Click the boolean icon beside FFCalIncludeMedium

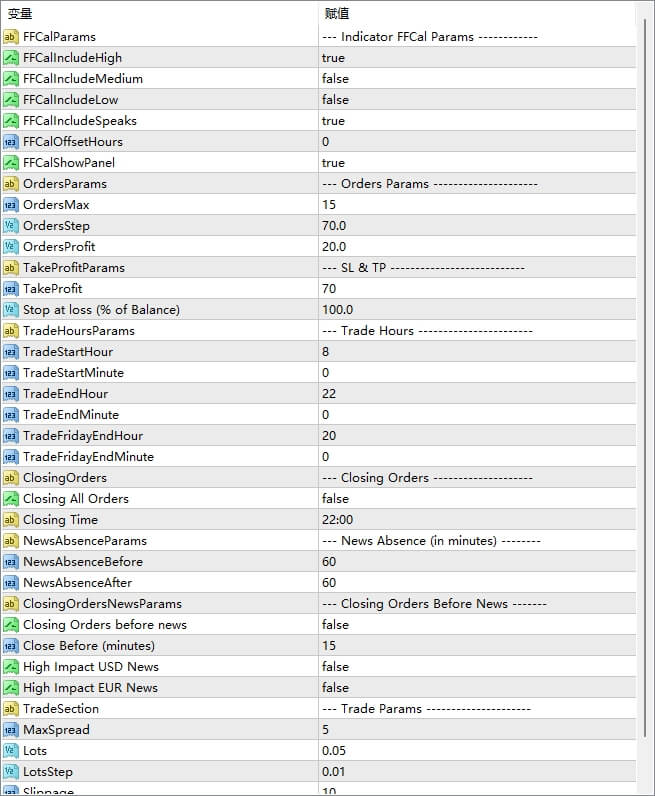pos(10,79)
